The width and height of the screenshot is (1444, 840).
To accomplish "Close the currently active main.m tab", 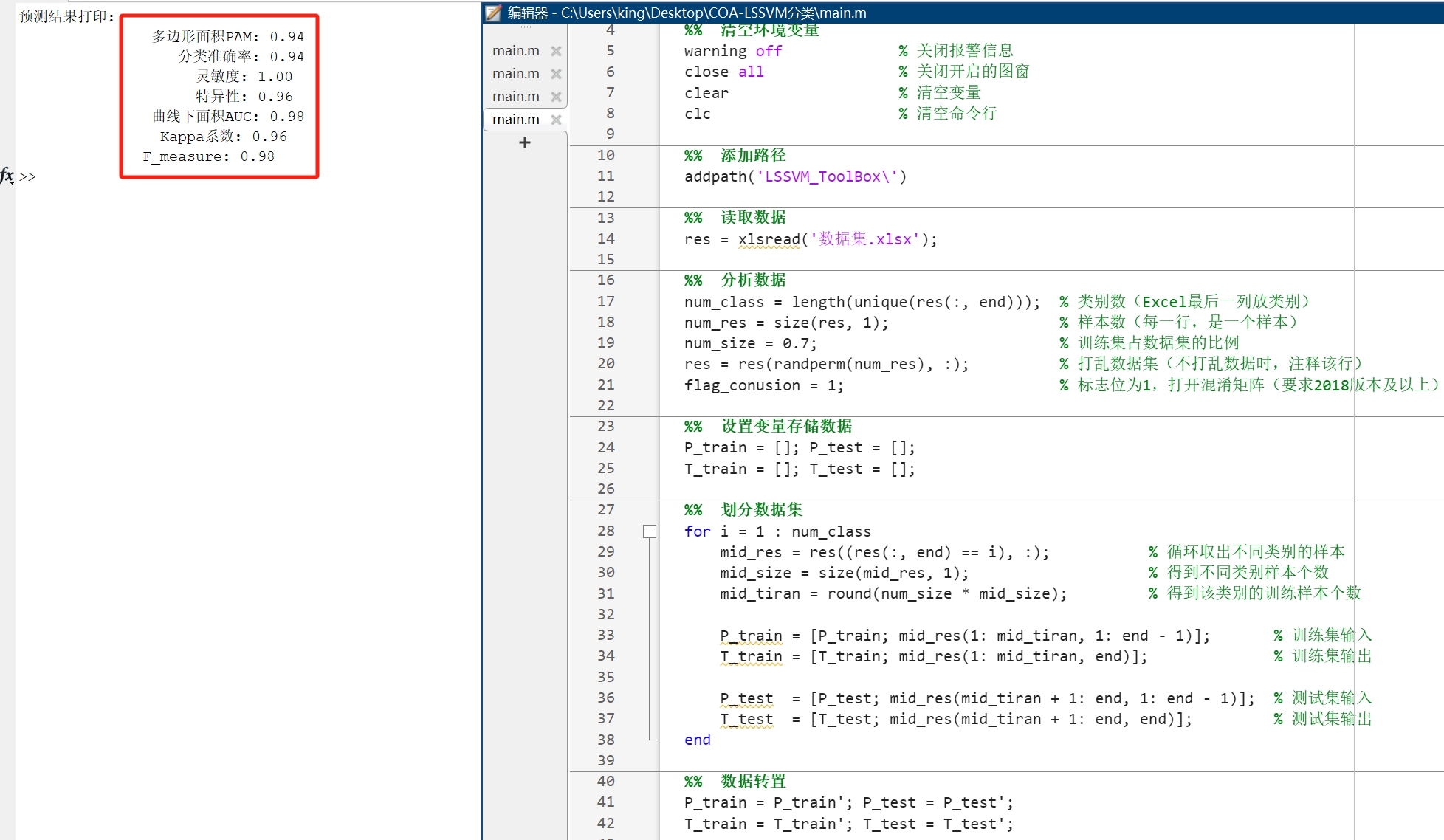I will coord(557,120).
